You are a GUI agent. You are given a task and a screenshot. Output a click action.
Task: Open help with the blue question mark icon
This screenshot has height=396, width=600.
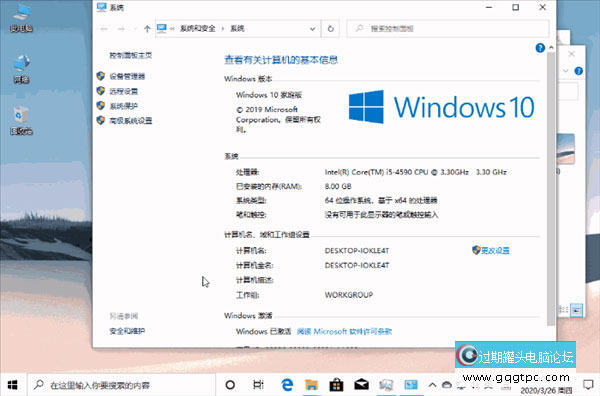point(540,48)
